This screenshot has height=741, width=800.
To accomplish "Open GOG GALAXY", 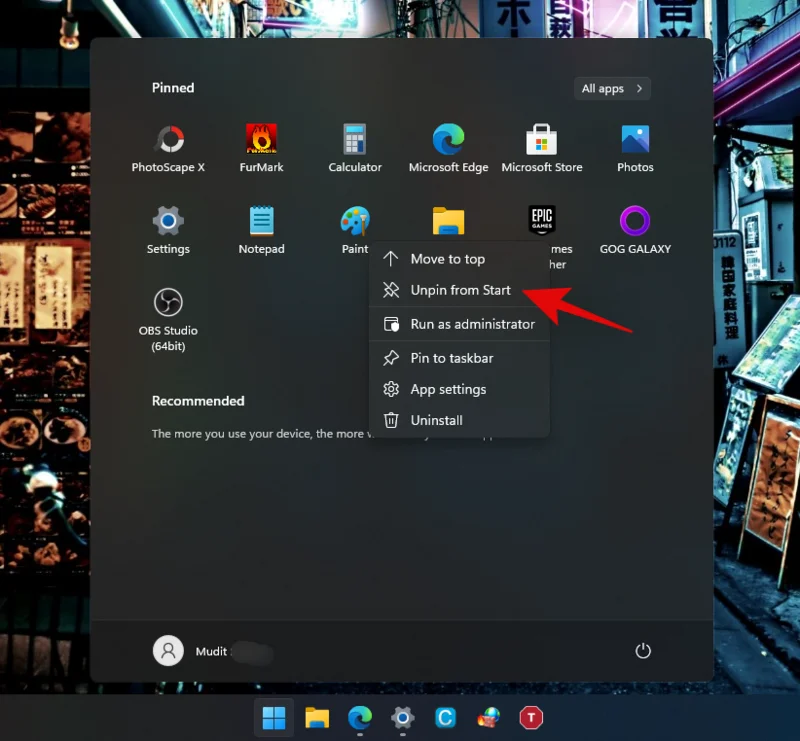I will tap(635, 222).
